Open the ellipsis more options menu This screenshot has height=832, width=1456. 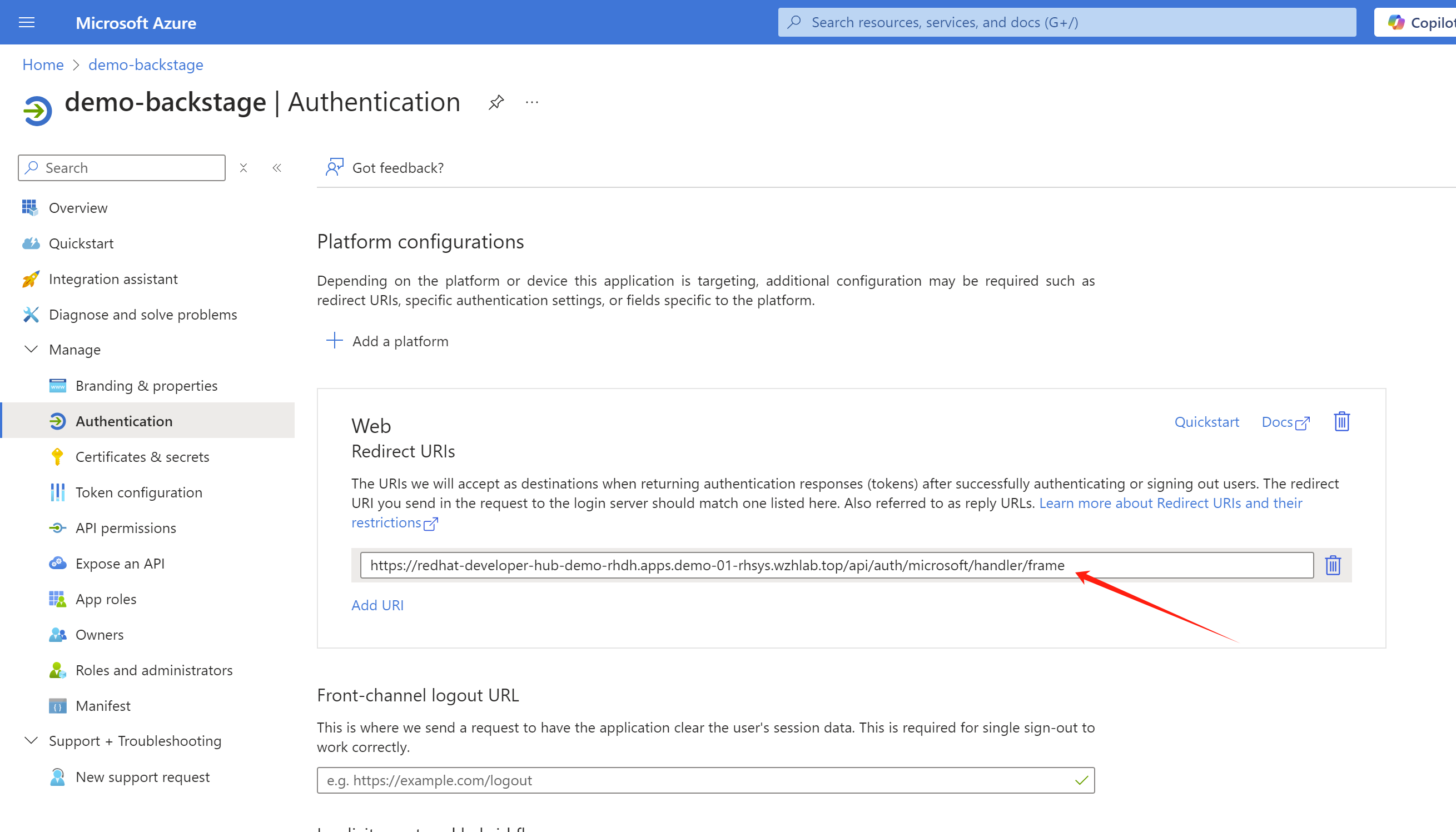[531, 102]
